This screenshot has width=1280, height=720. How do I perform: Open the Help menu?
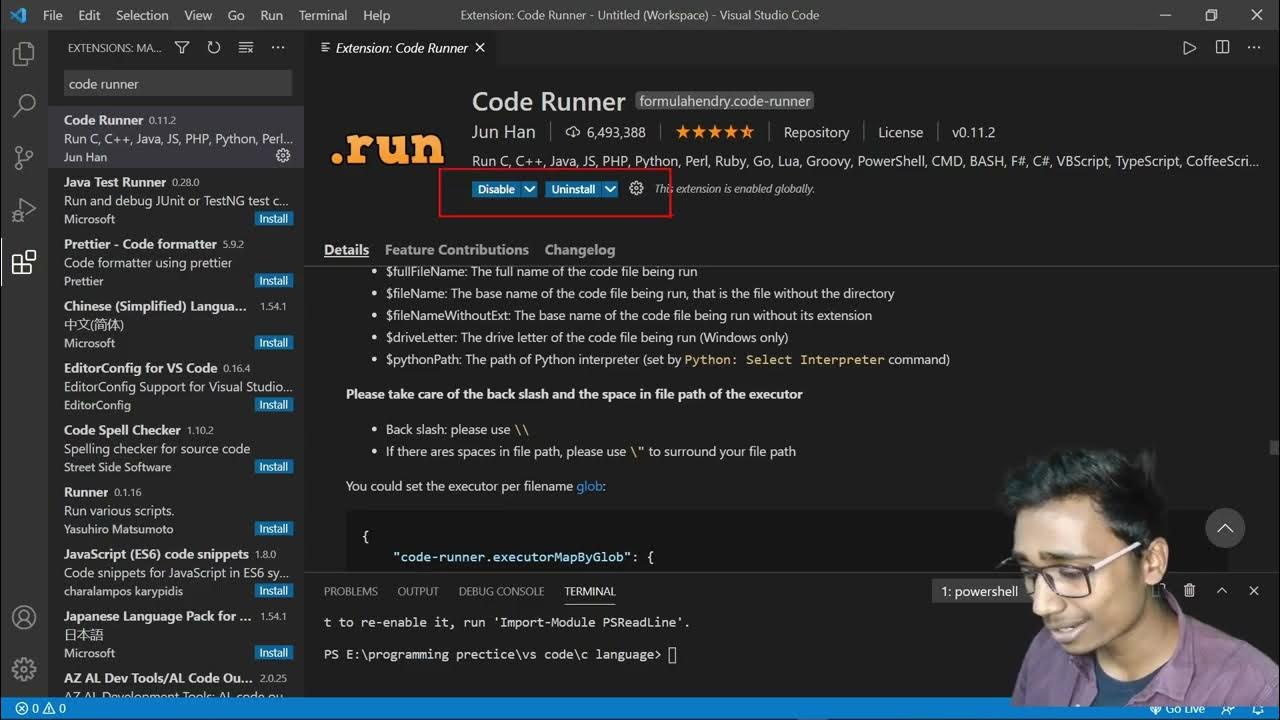coord(376,15)
